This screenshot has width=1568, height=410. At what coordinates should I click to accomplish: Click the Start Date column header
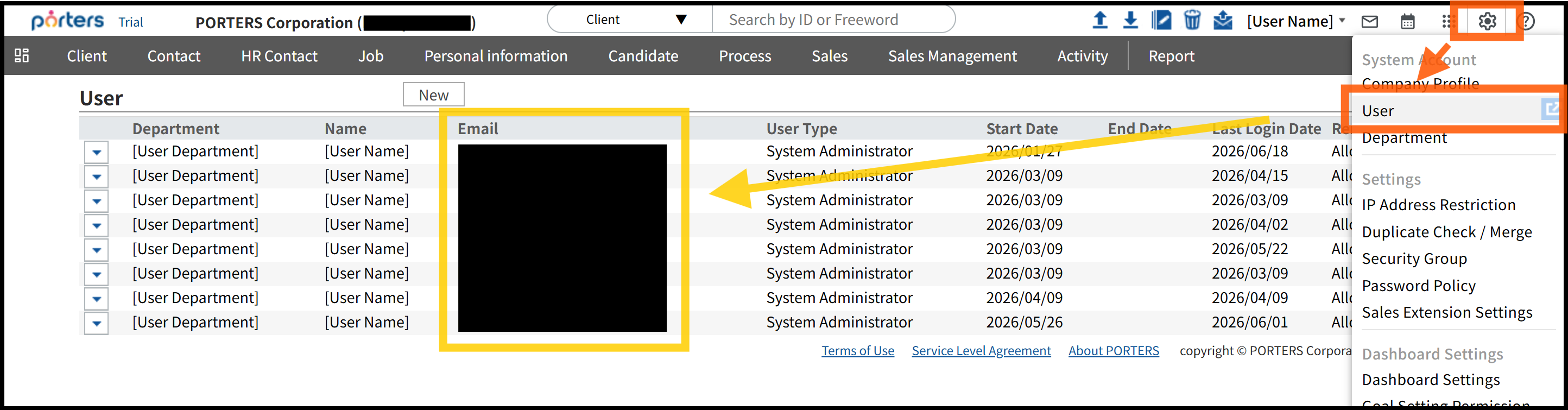pyautogui.click(x=1021, y=129)
